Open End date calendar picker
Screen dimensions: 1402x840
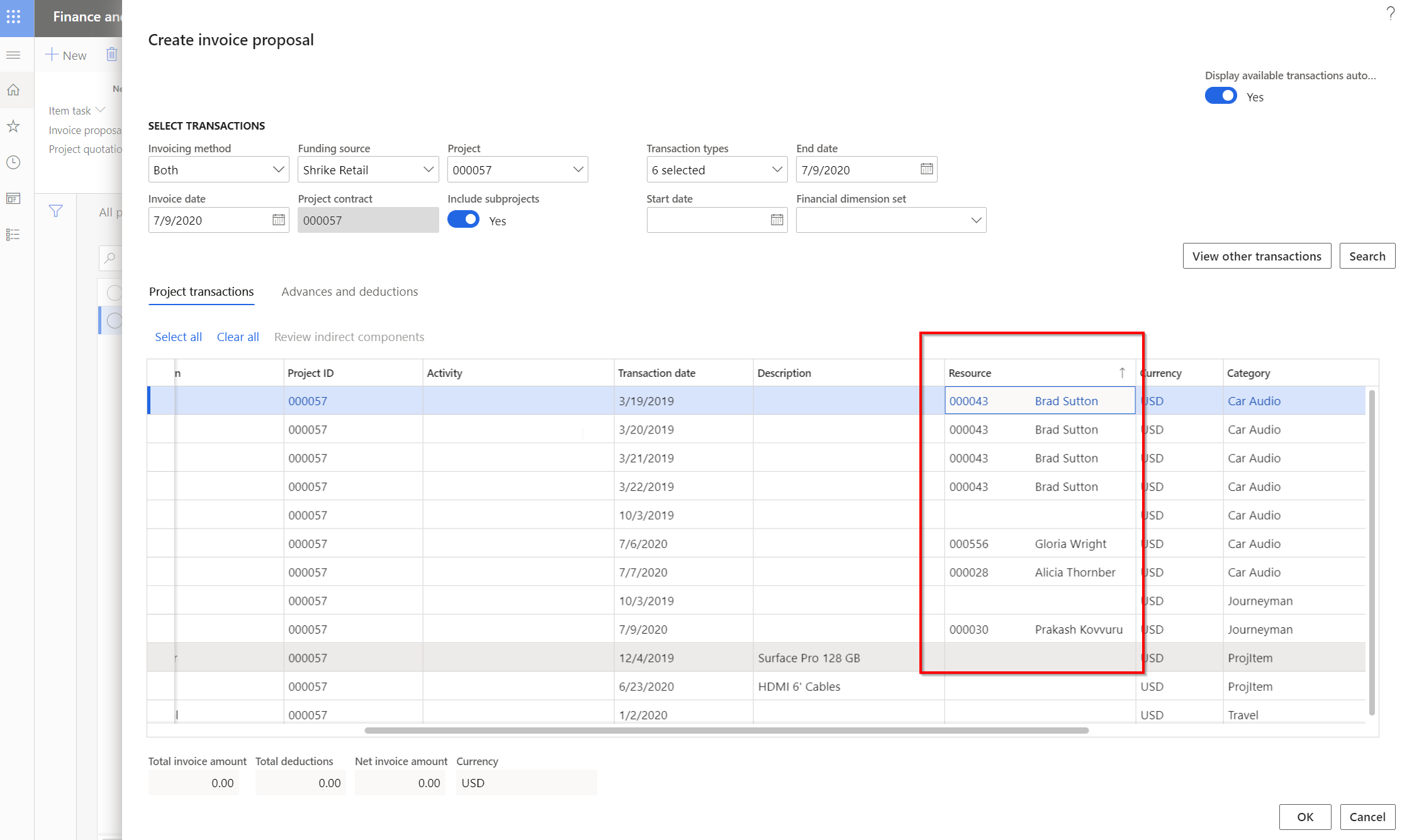926,169
